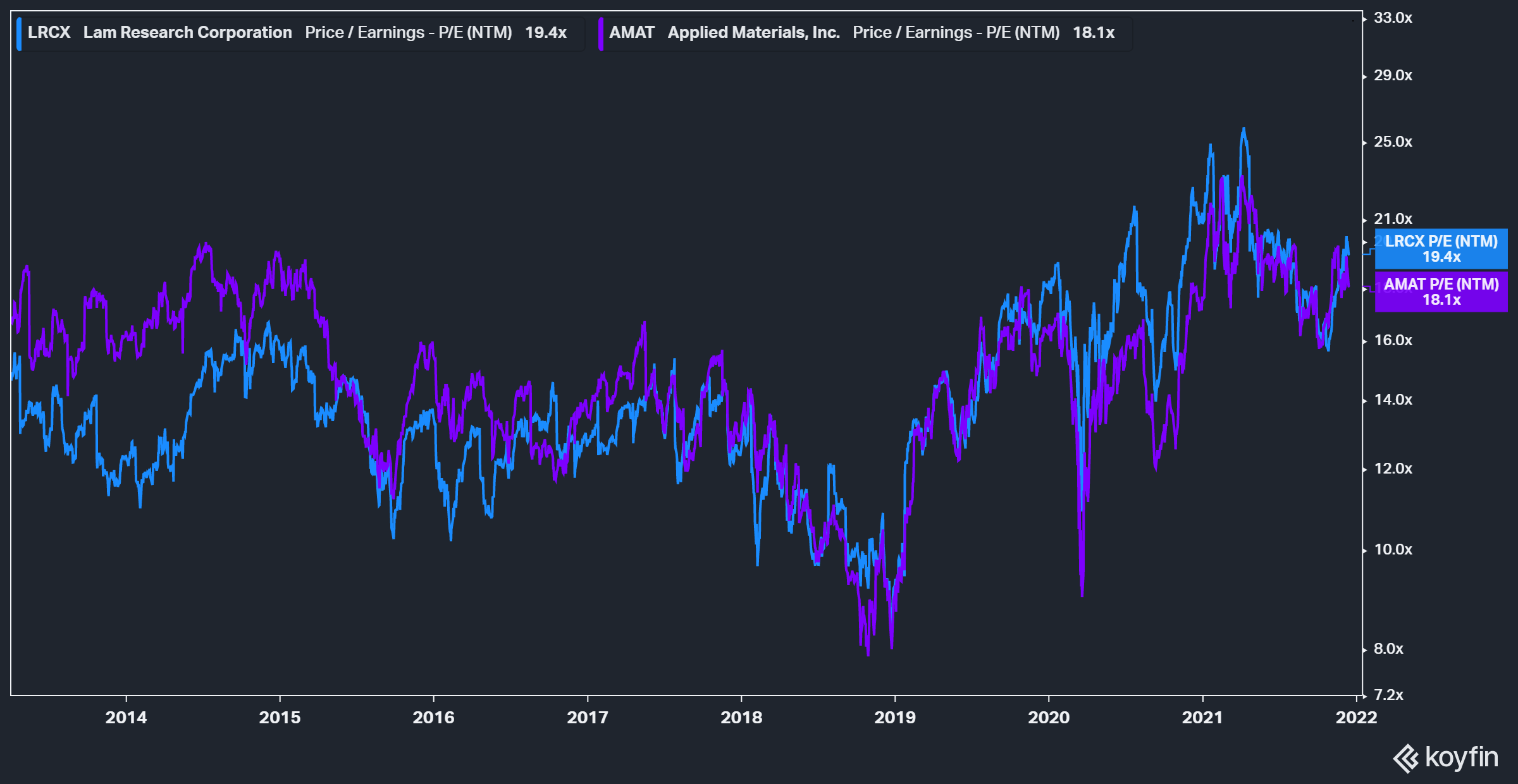The width and height of the screenshot is (1518, 784).
Task: Click the 2015 x-axis label
Action: [x=280, y=717]
